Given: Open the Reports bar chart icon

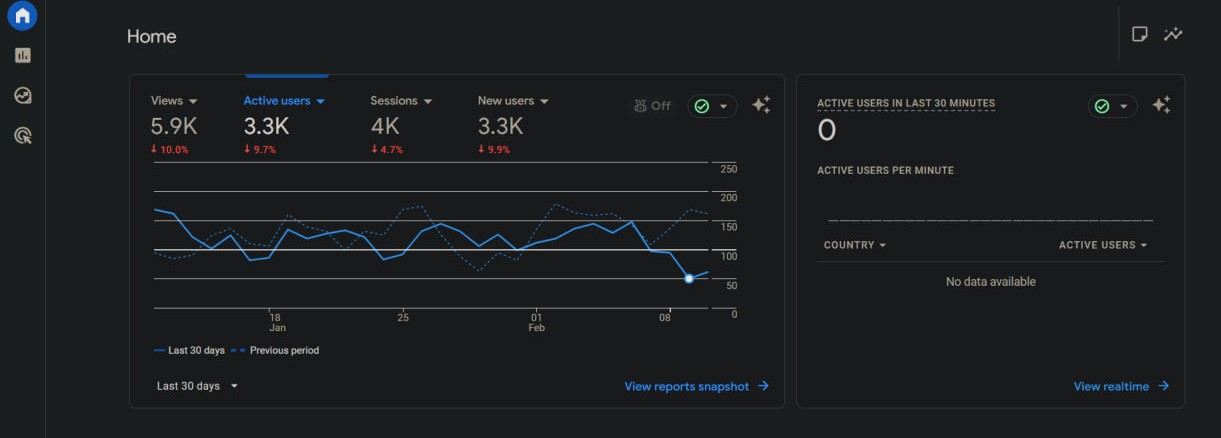Looking at the screenshot, I should 22,55.
